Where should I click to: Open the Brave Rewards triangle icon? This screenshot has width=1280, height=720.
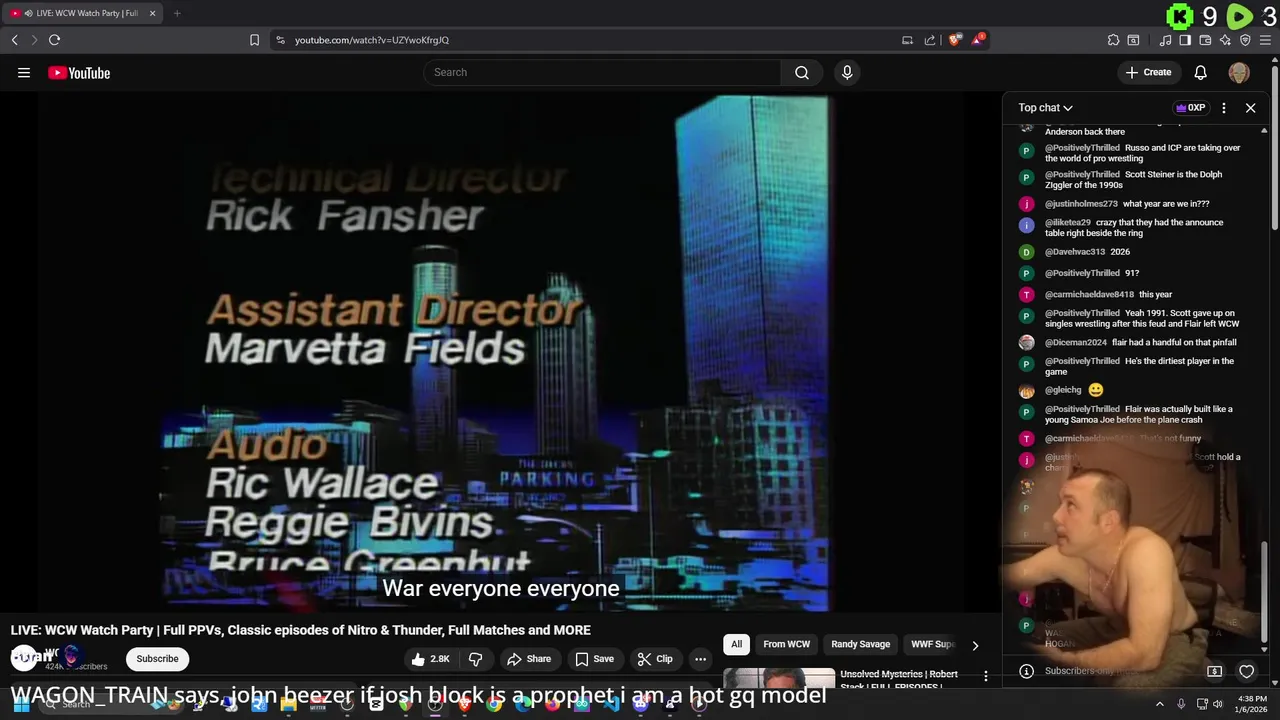(978, 40)
